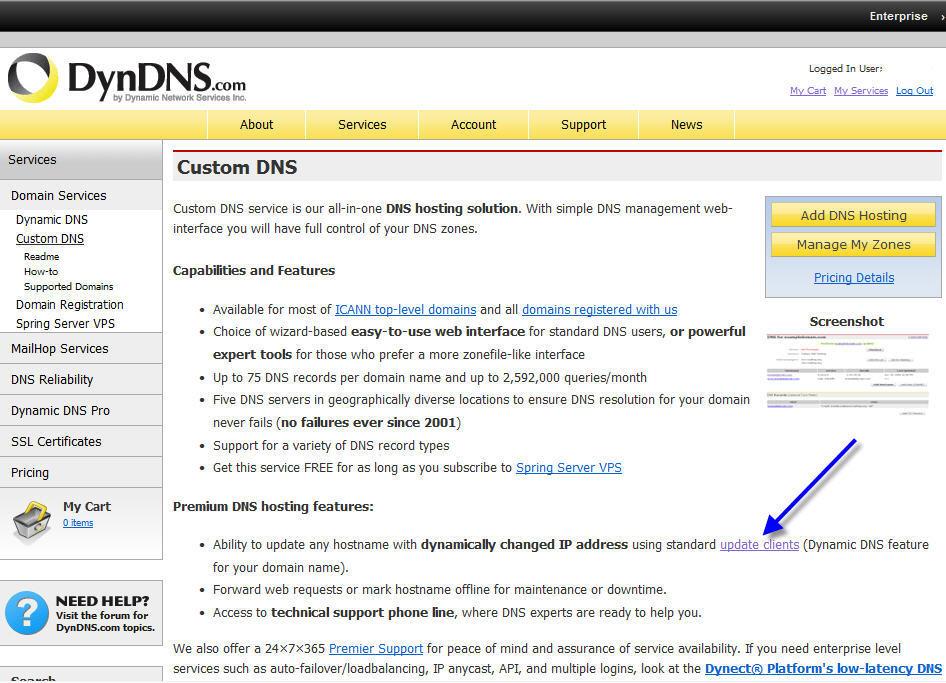Open the update clients link
946x683 pixels.
(x=760, y=545)
